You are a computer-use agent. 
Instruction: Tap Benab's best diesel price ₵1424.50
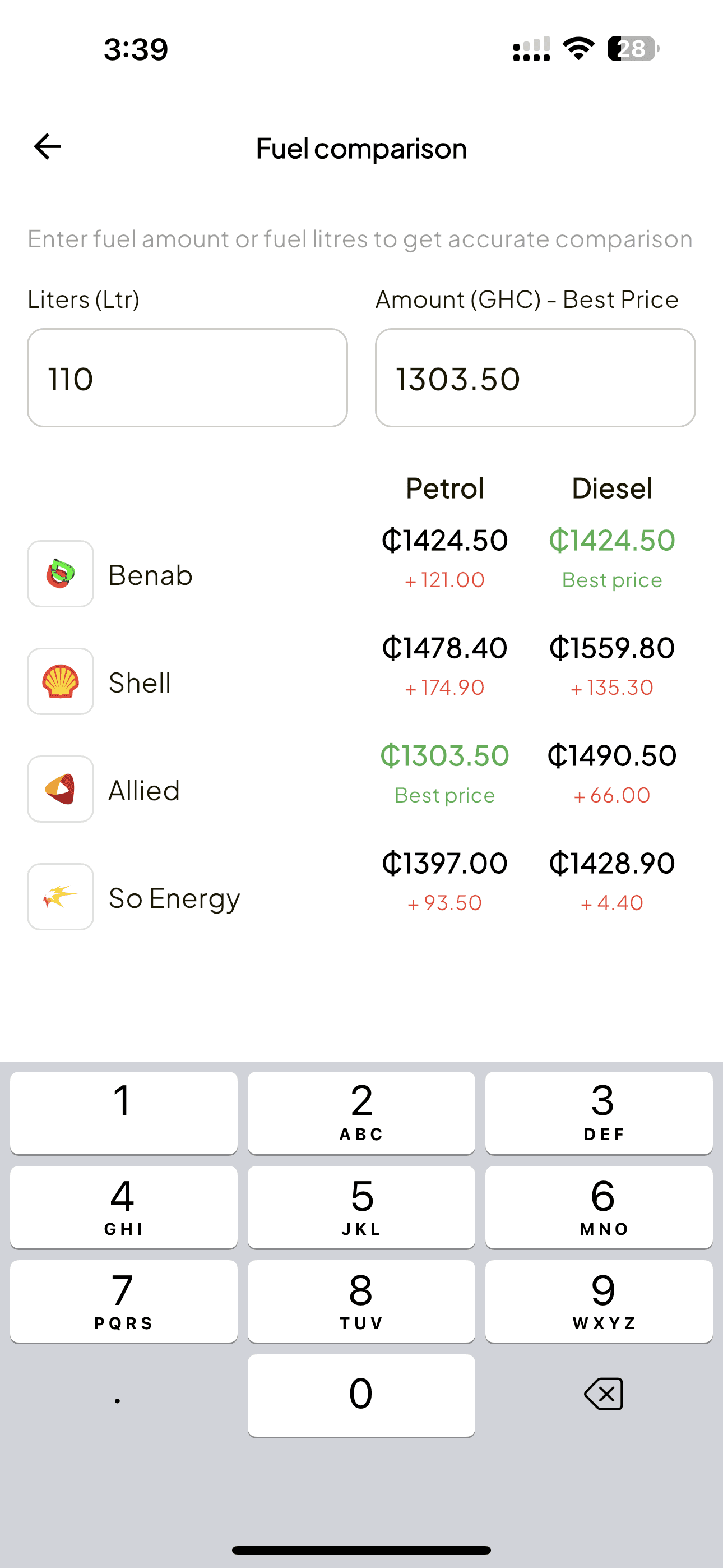pos(611,541)
